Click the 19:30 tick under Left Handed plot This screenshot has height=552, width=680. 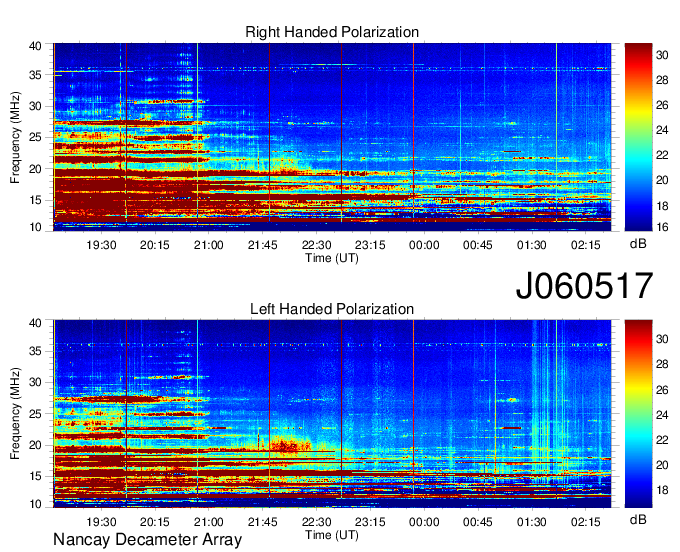click(101, 522)
